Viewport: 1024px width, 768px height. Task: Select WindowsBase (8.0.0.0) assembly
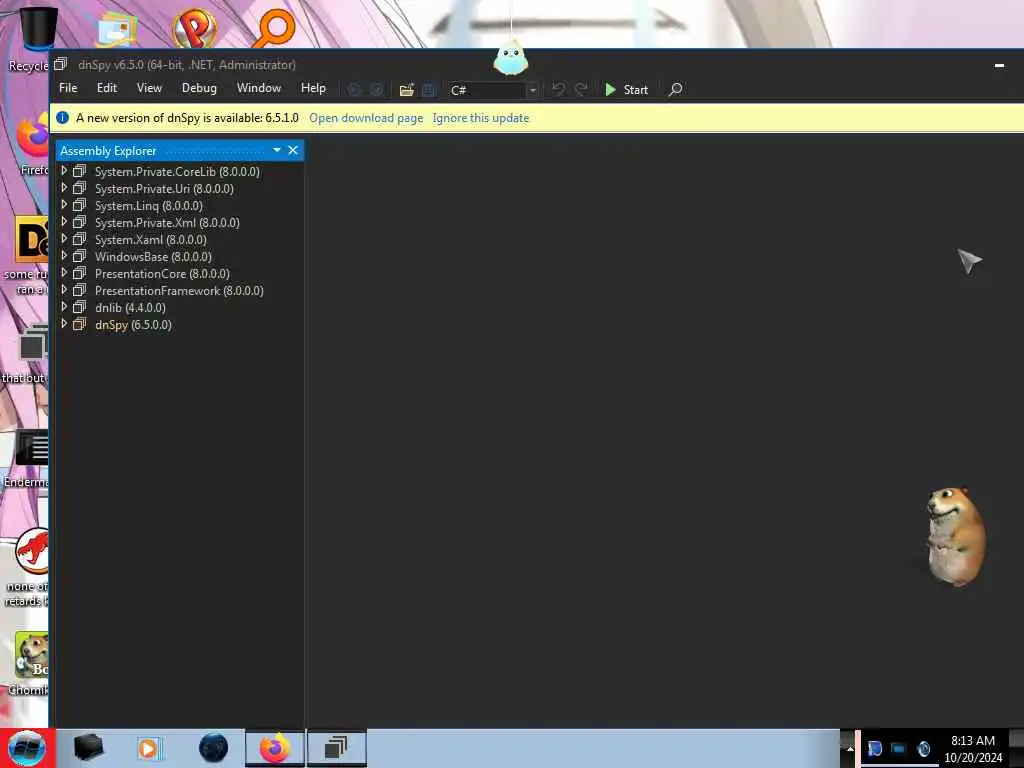[153, 257]
